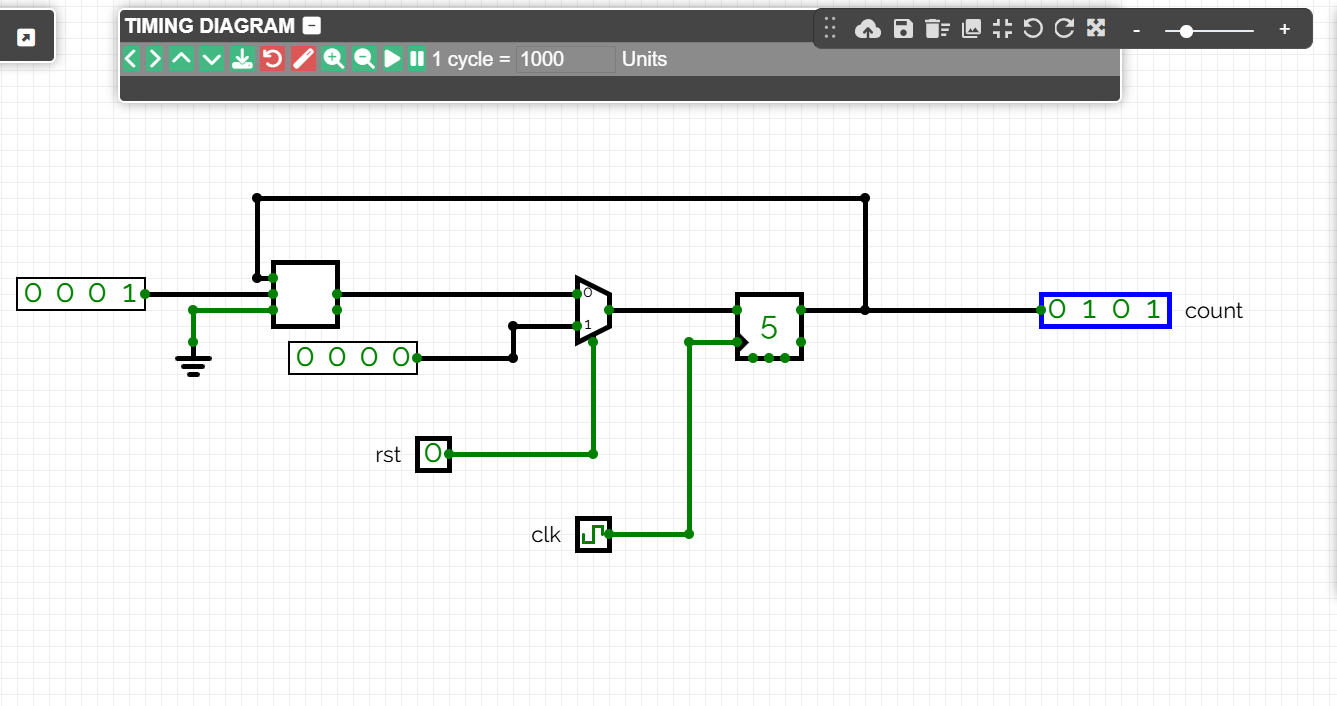
Task: Expand timing diagram height with up chevron
Action: click(x=181, y=59)
